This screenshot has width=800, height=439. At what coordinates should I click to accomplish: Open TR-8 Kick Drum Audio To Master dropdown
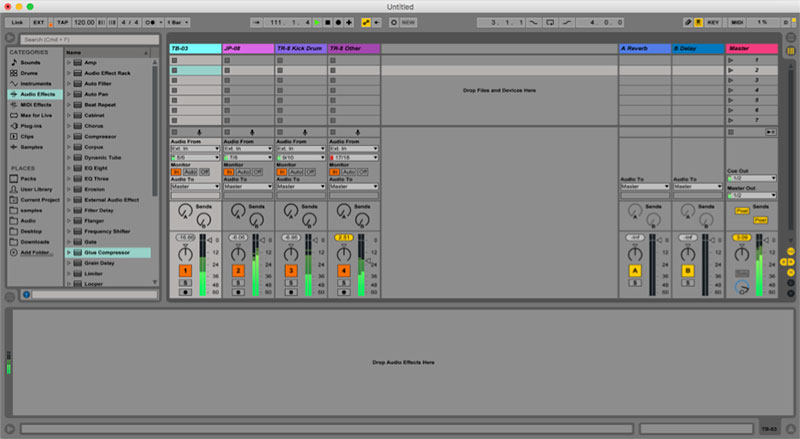click(301, 186)
